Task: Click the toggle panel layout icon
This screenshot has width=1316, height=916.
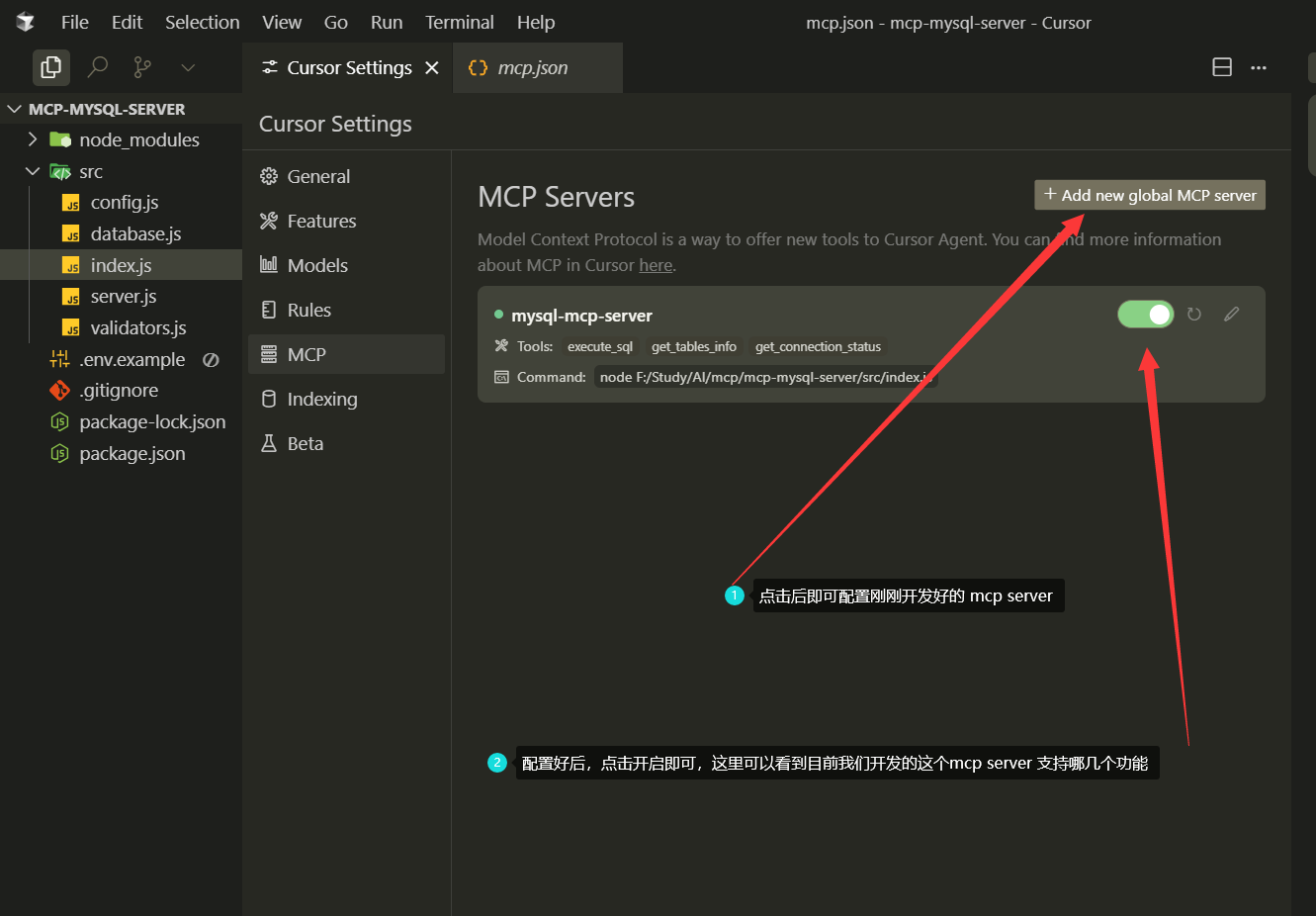Action: [1222, 67]
